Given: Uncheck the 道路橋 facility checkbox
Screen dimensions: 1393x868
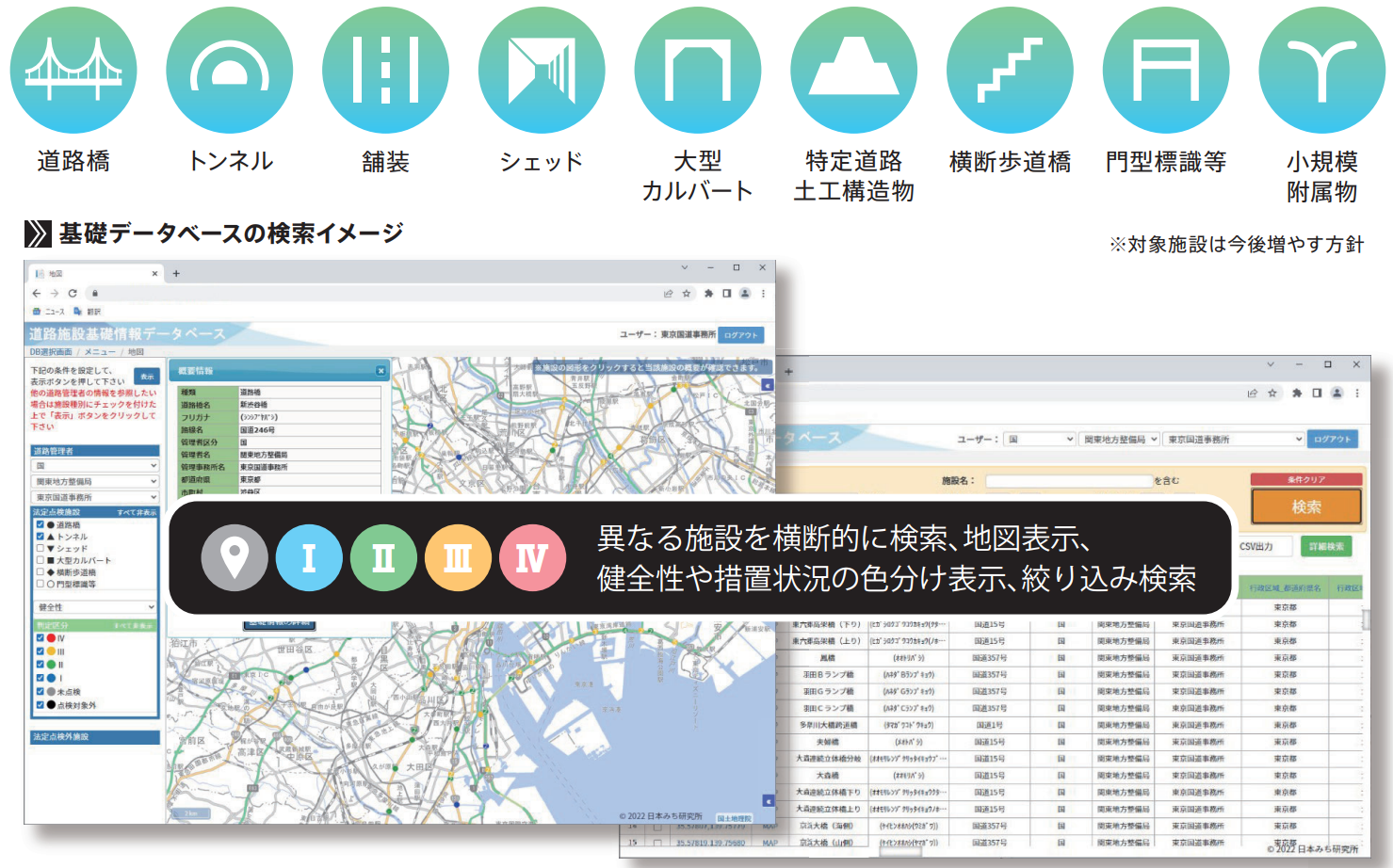Looking at the screenshot, I should click(x=40, y=524).
